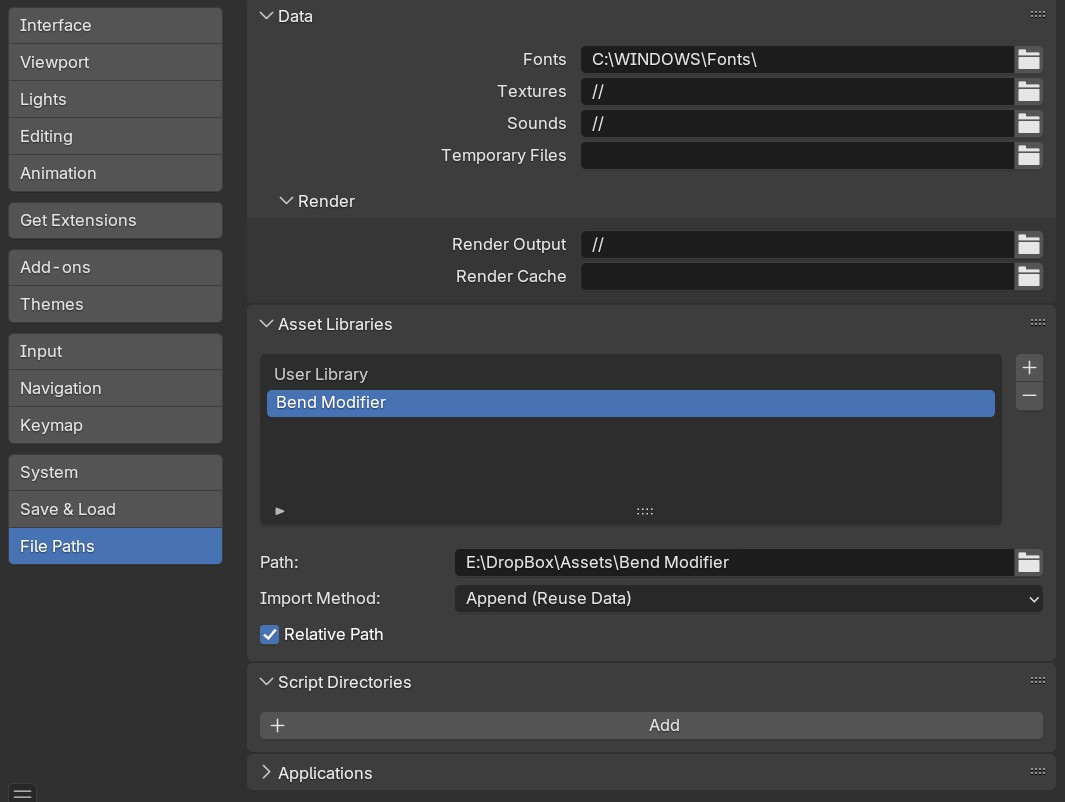Browse folder for Fonts path
The width and height of the screenshot is (1065, 802).
click(x=1028, y=60)
